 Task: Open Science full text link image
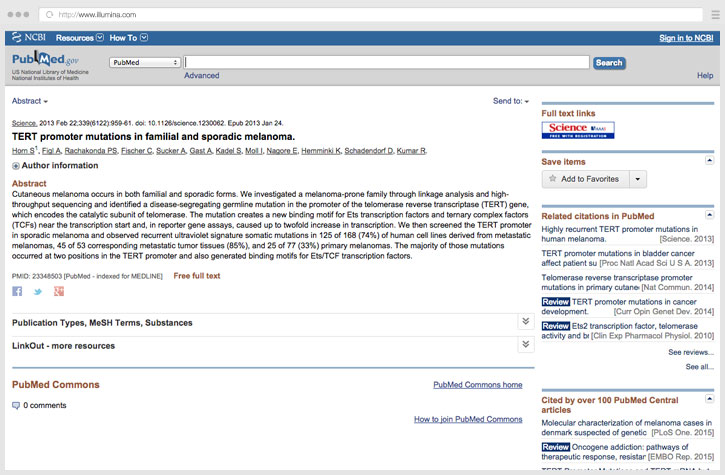[x=578, y=129]
